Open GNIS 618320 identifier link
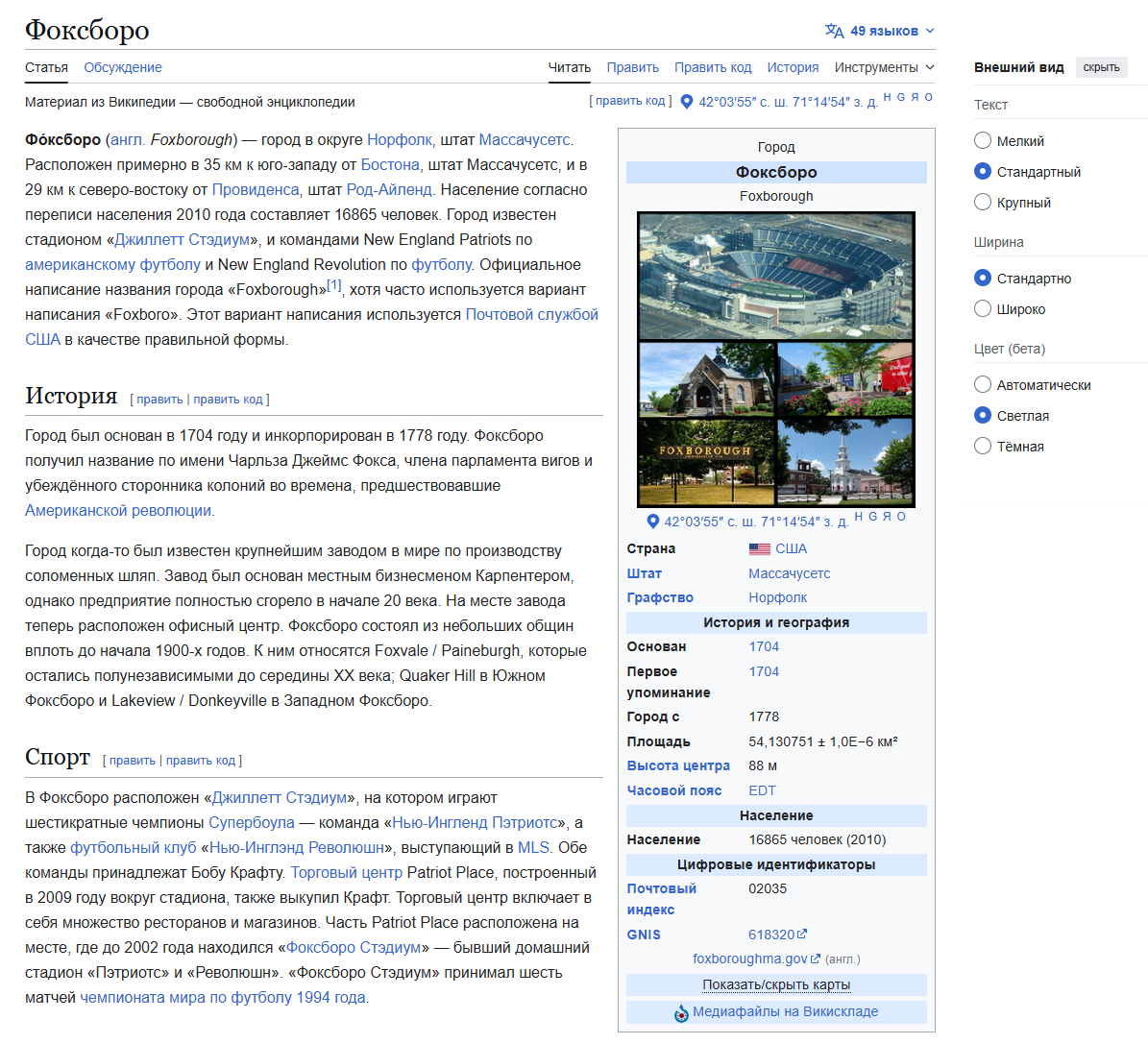The height and width of the screenshot is (1044, 1148). coord(771,935)
